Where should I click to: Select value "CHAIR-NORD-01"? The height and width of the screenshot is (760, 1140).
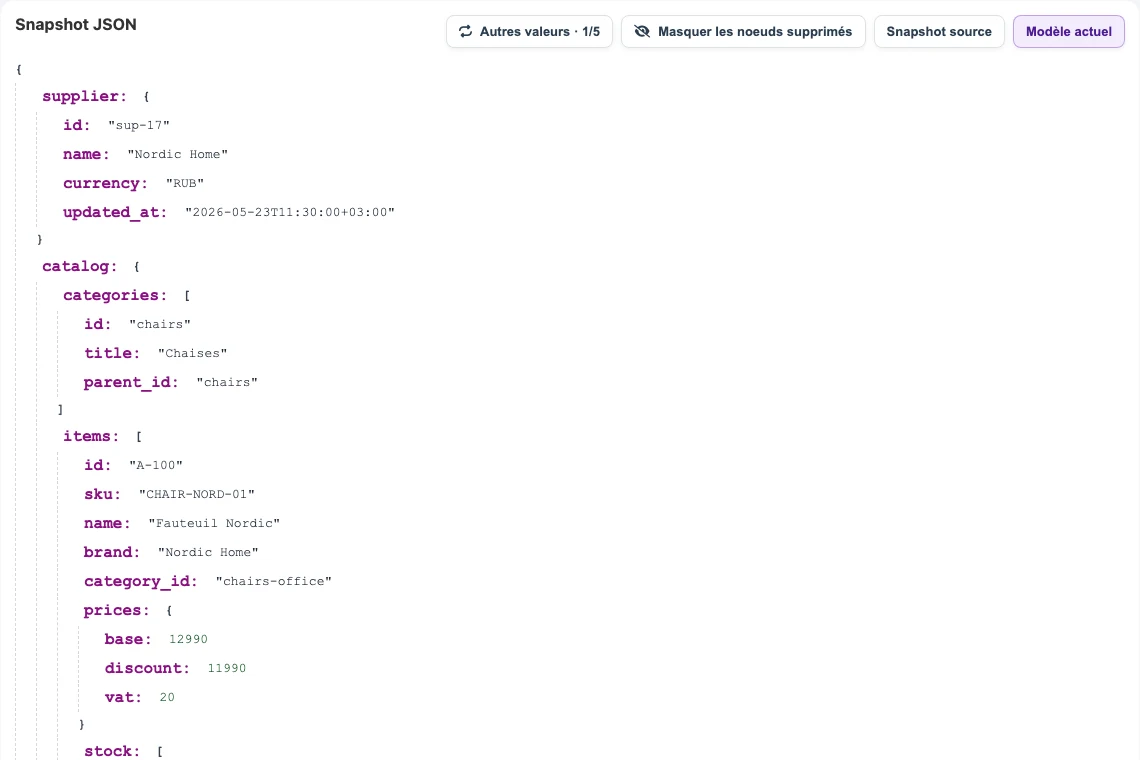coord(196,495)
